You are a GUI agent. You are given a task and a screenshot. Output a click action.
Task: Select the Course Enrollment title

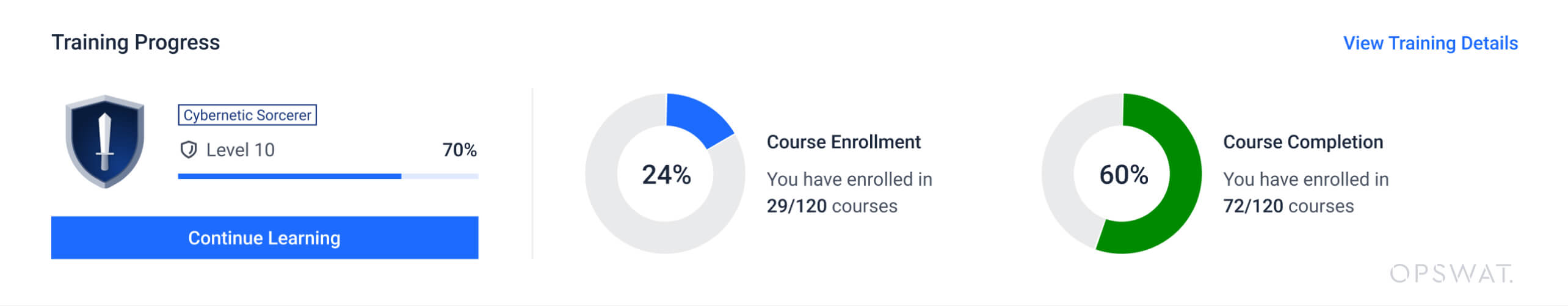coord(843,142)
